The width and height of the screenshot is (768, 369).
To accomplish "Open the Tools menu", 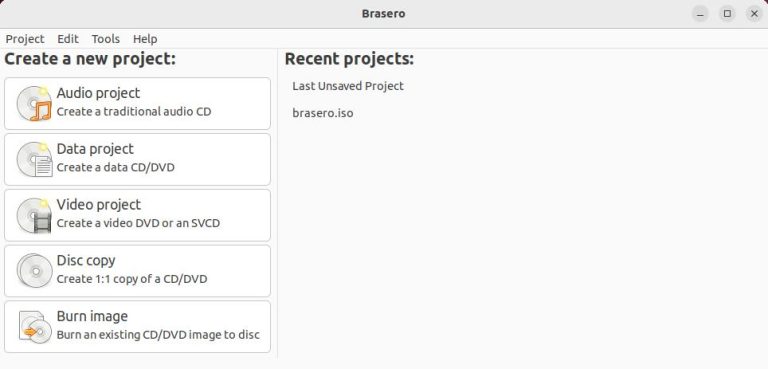I will pos(106,39).
